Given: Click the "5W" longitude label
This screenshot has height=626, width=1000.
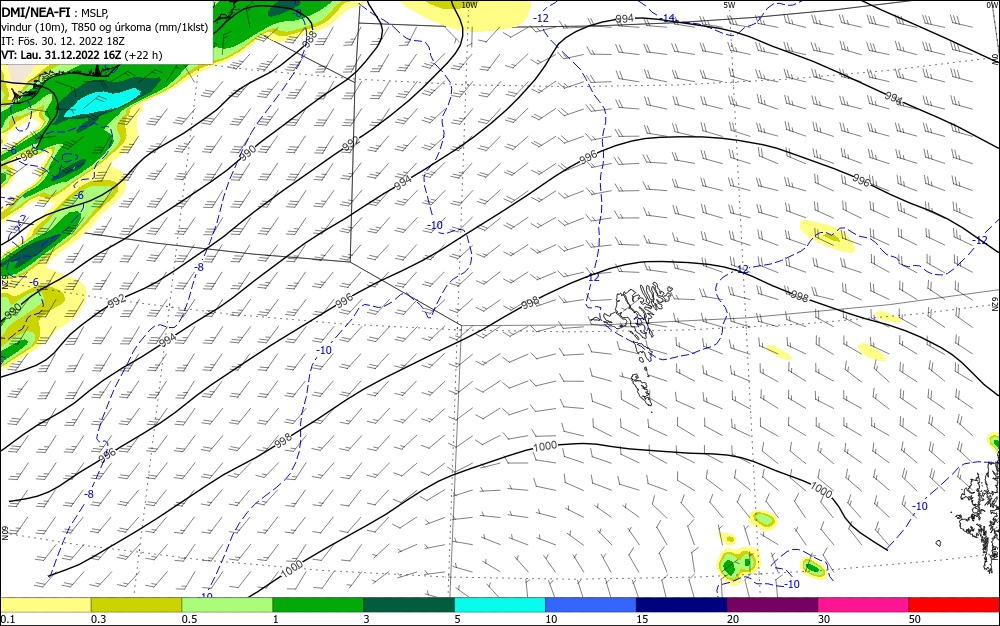Looking at the screenshot, I should pos(729,5).
